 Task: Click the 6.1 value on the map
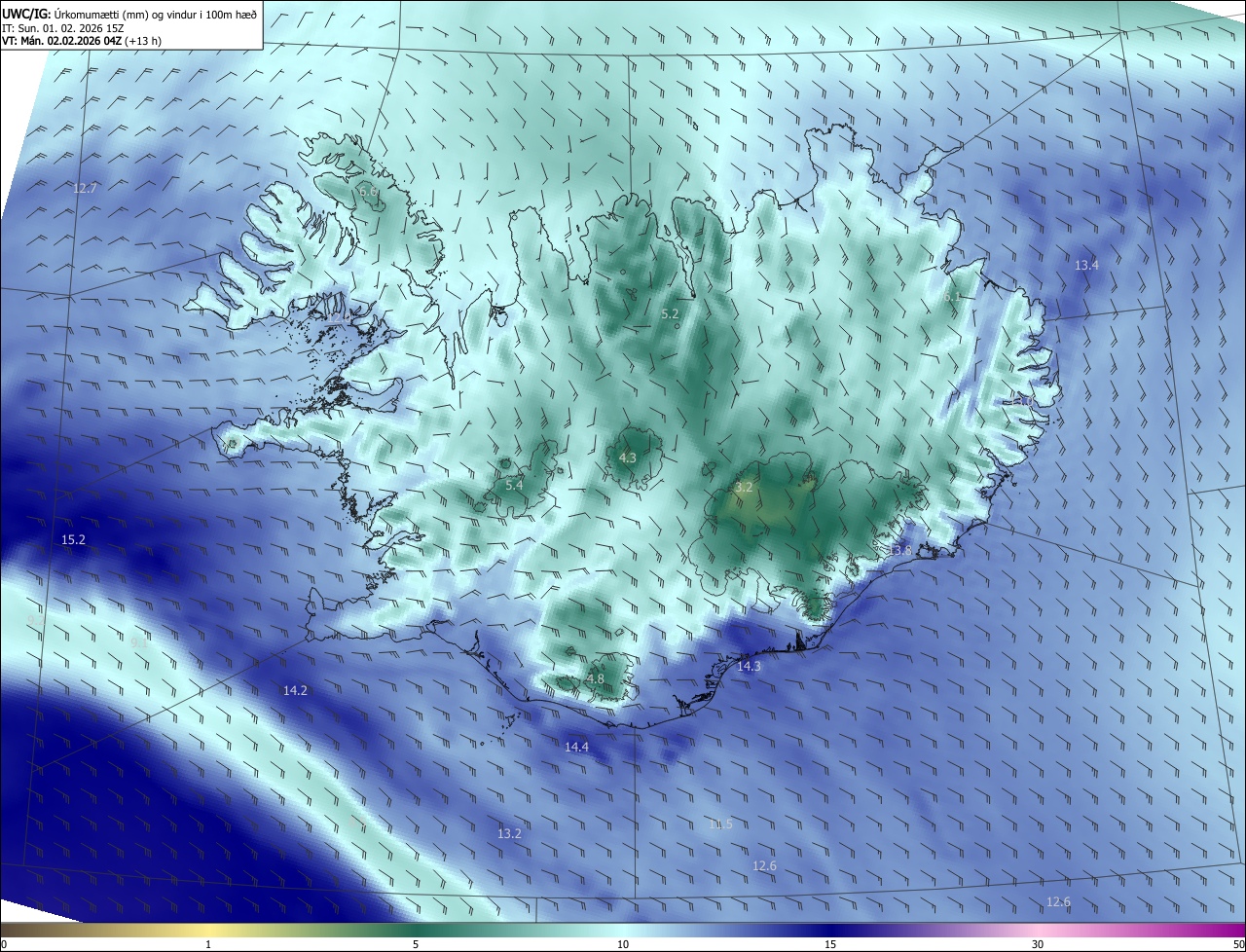952,296
